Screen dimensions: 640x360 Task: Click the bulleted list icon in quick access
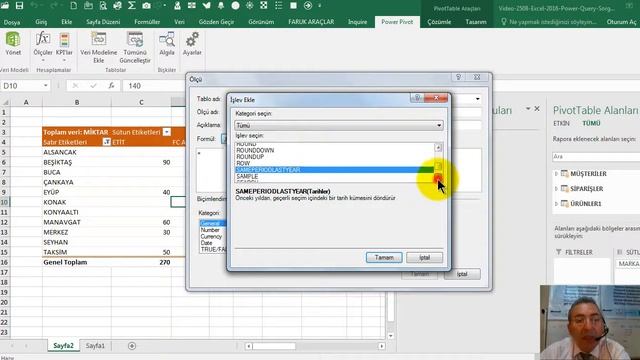point(279,6)
